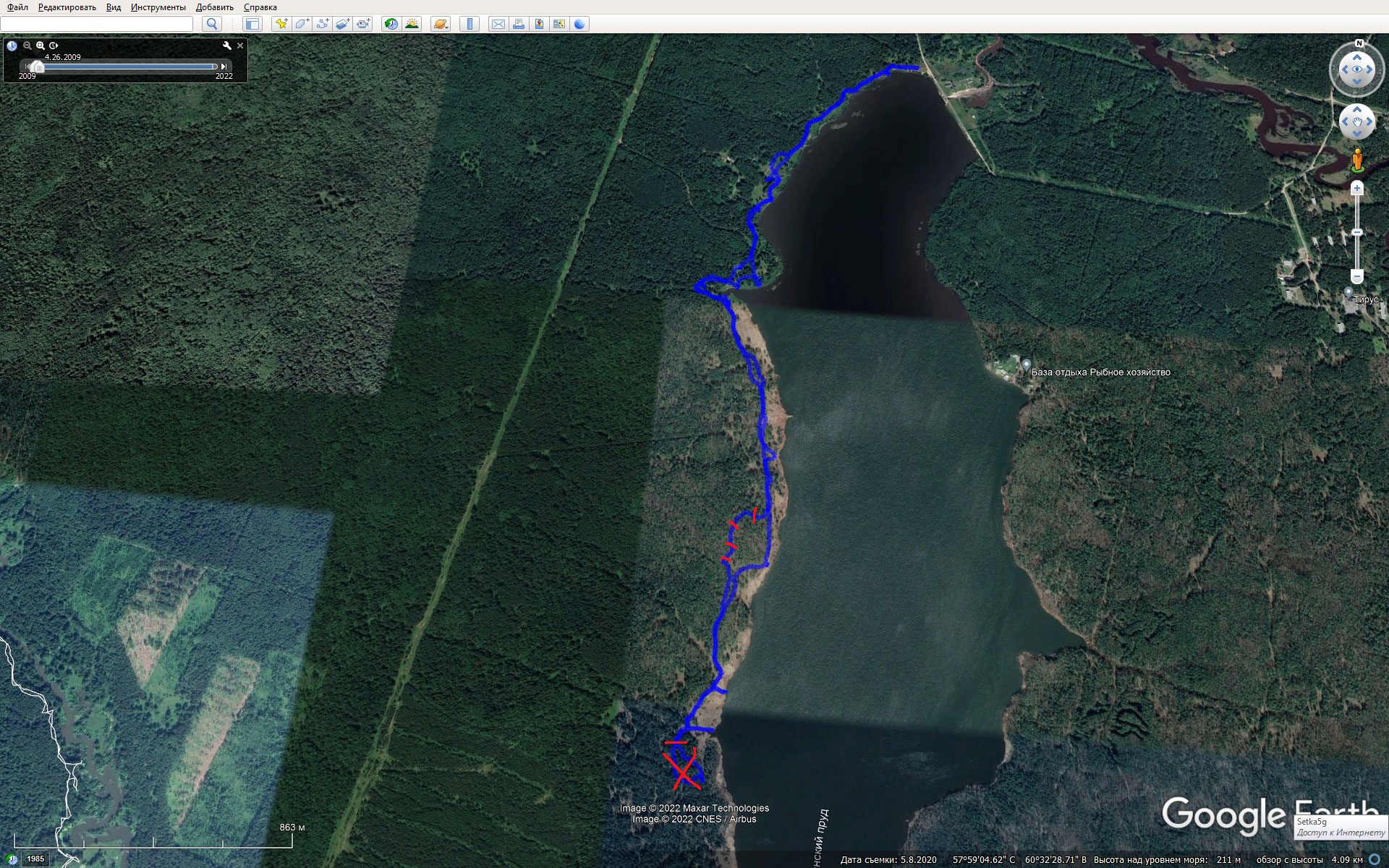
Task: Open the planet switcher dropdown
Action: click(441, 24)
